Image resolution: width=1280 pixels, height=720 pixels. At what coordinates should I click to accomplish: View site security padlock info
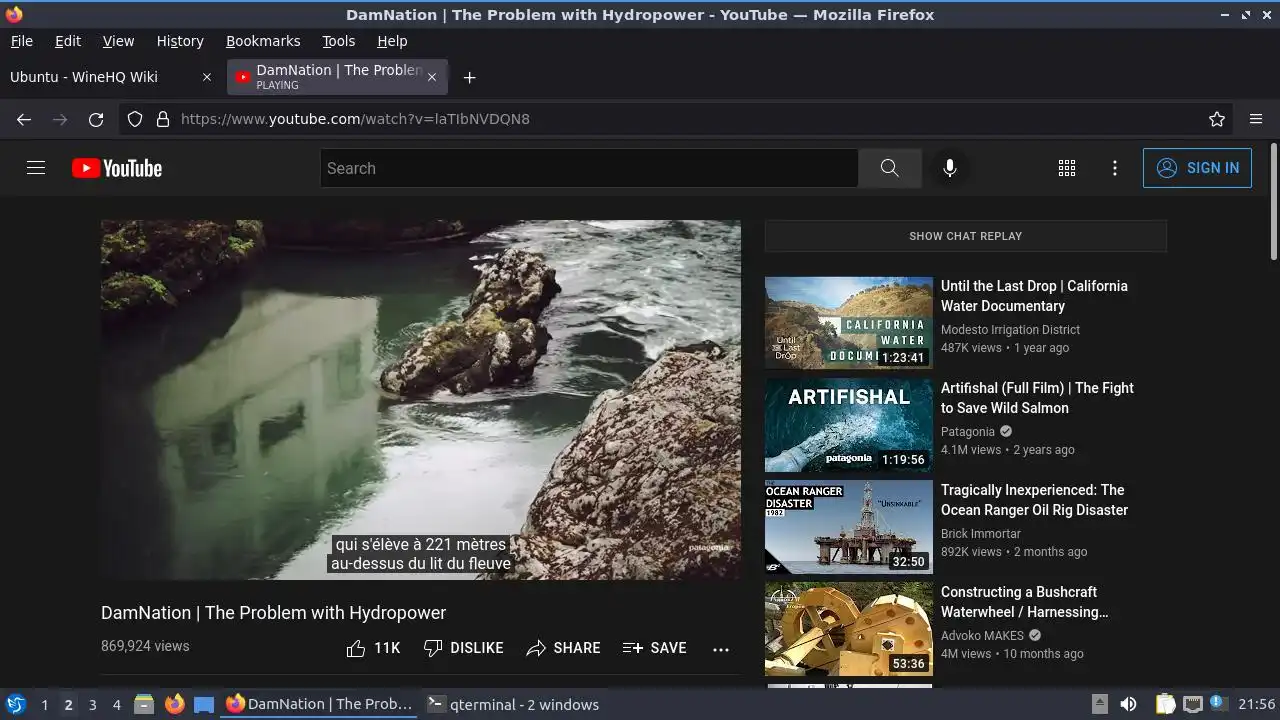coord(163,119)
